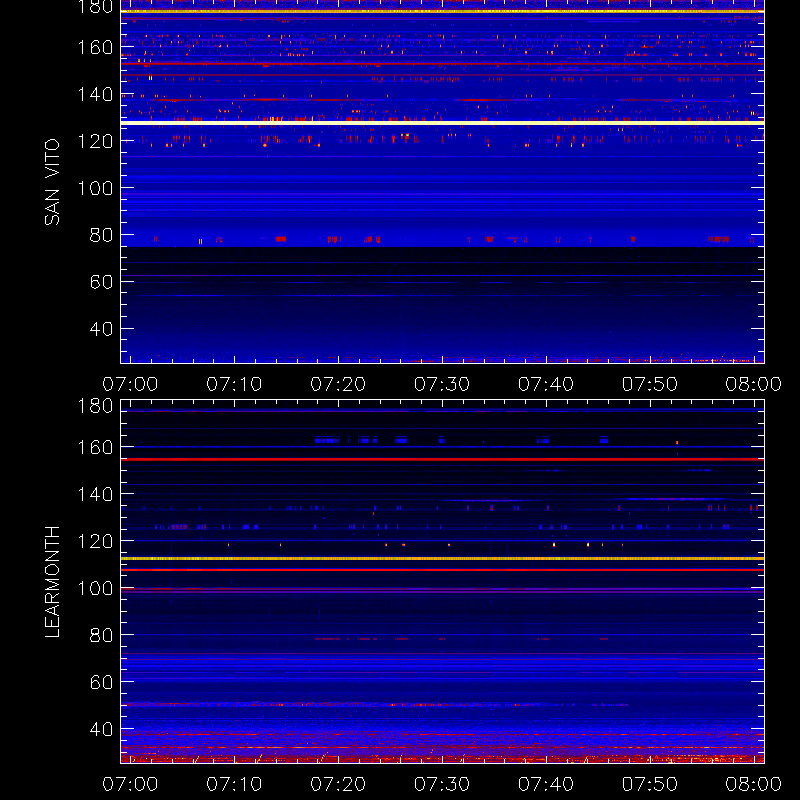Select the 40 tick label on San Vito plot
The width and height of the screenshot is (800, 800).
tap(101, 329)
